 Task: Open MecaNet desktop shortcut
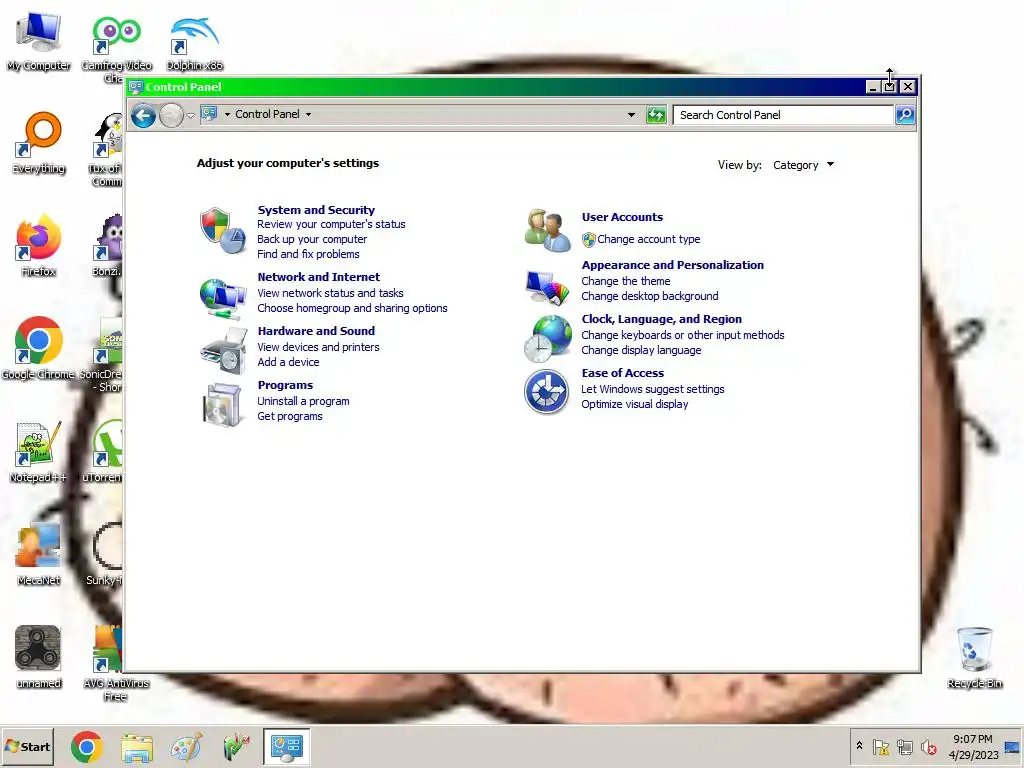point(39,554)
